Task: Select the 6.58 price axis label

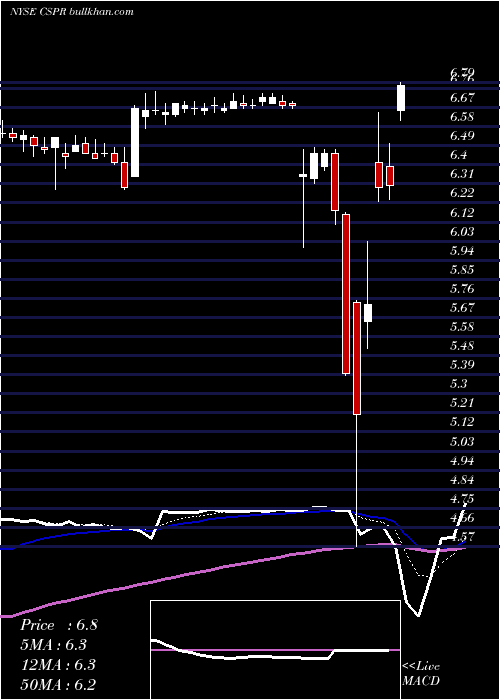Action: point(462,117)
